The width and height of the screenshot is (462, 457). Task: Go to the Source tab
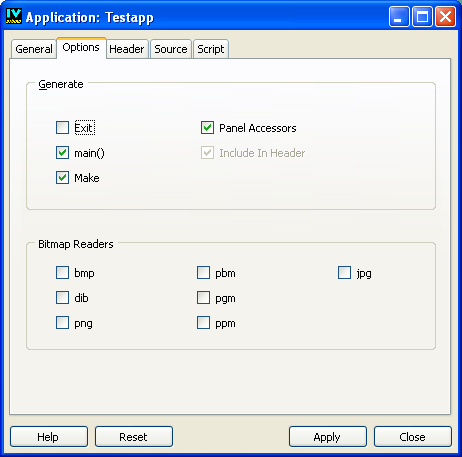[171, 49]
